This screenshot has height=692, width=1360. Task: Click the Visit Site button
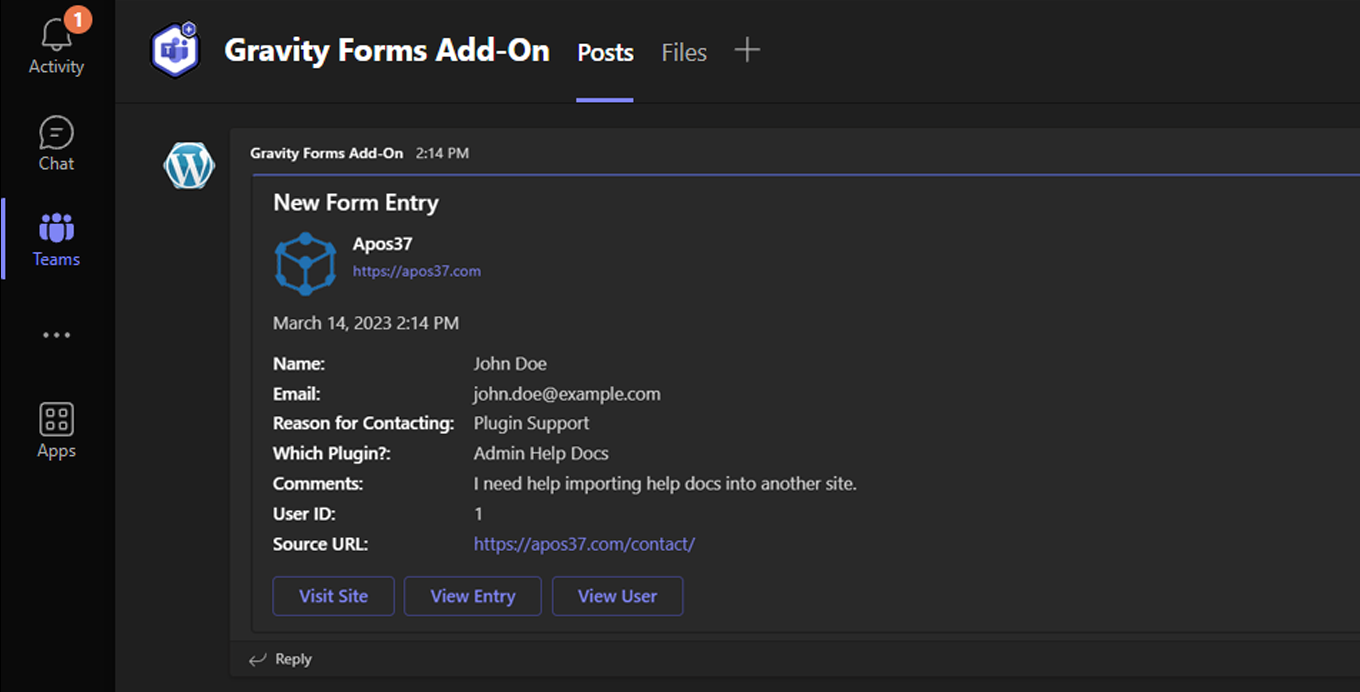[333, 596]
